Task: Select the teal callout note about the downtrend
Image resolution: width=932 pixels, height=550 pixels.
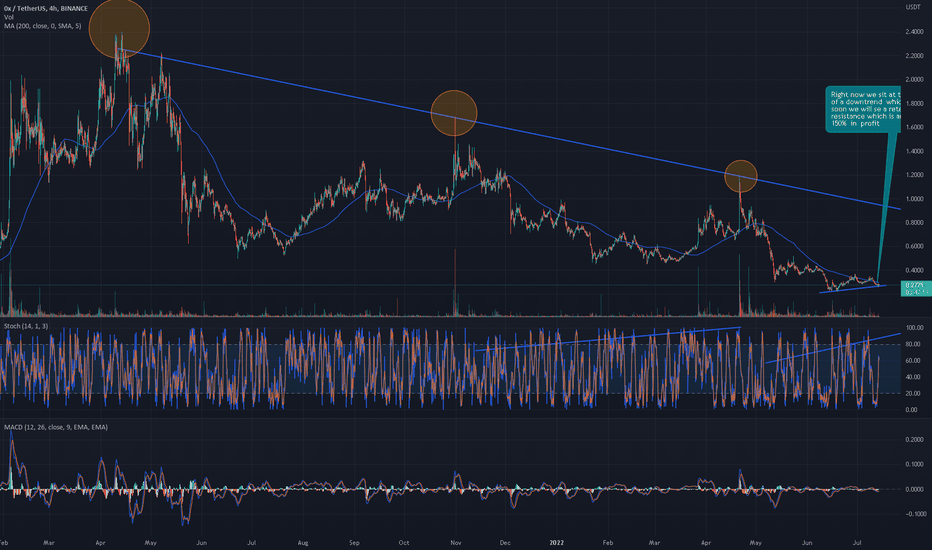Action: click(x=863, y=109)
